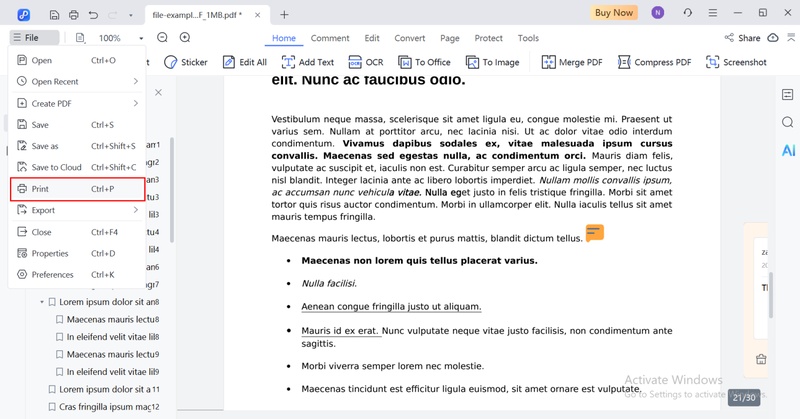Select the Sticker tool

point(186,62)
